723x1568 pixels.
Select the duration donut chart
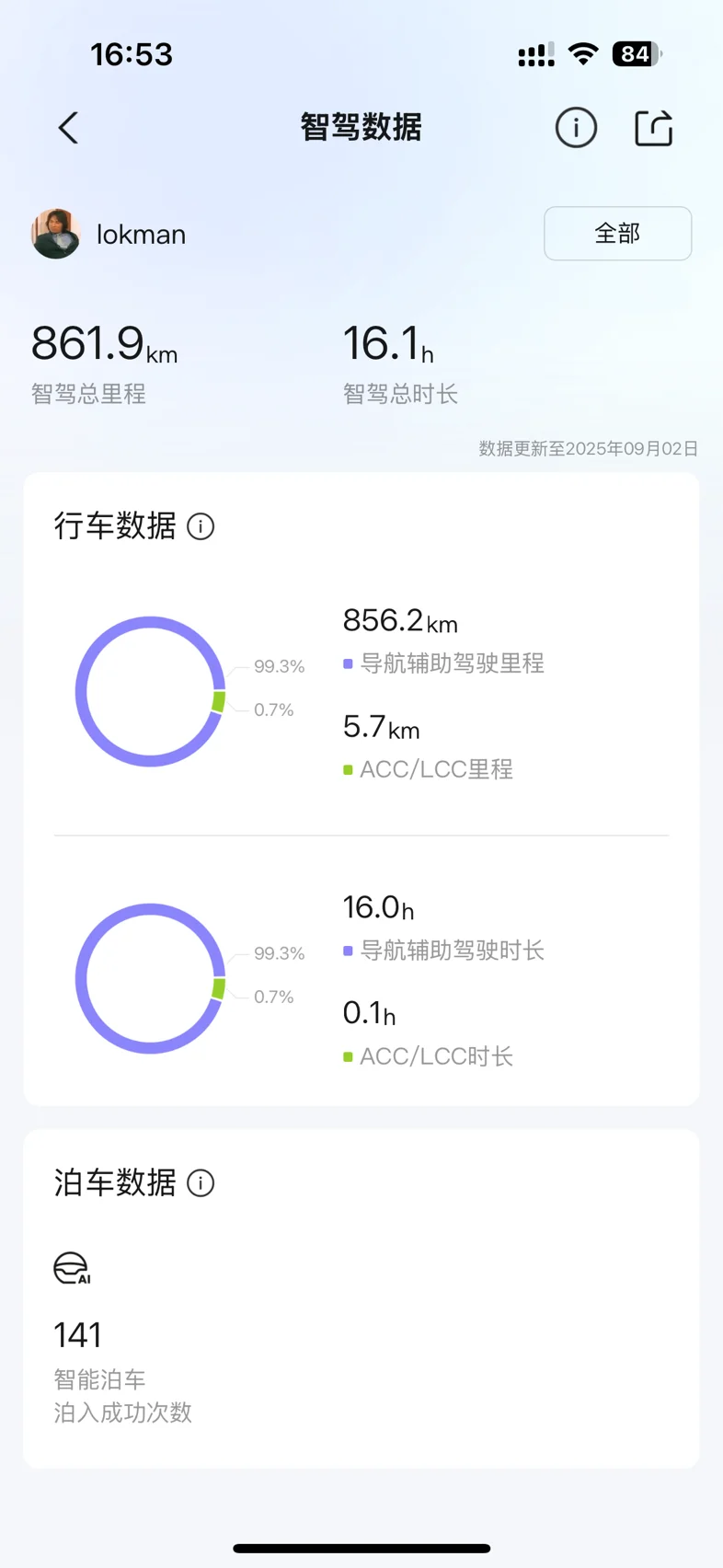[150, 978]
